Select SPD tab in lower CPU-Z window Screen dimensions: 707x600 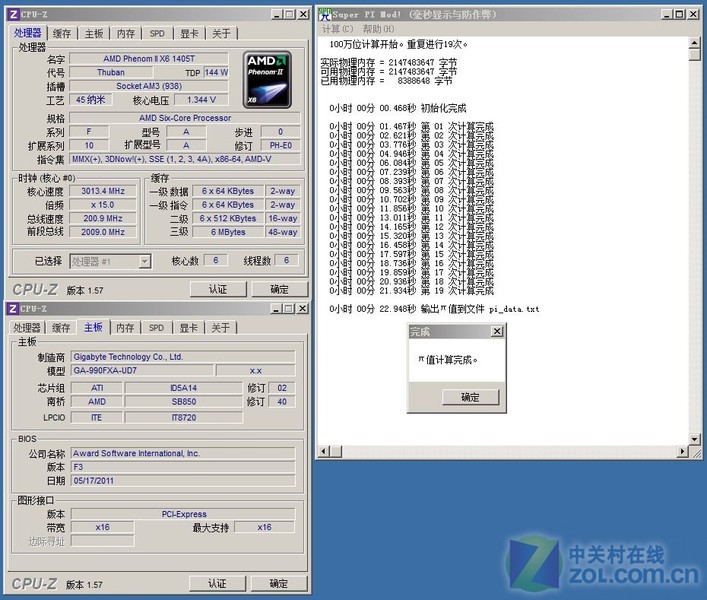(x=156, y=328)
